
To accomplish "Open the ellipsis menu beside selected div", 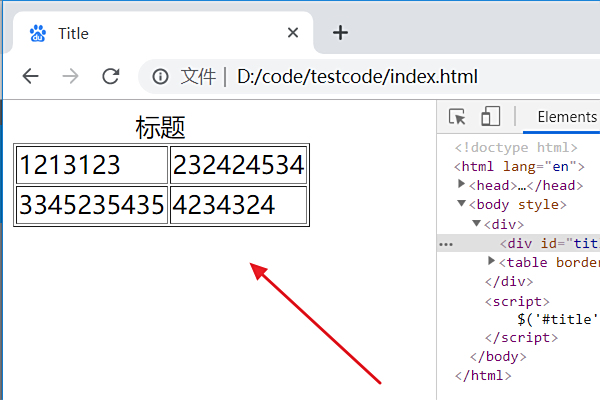I will click(x=446, y=244).
